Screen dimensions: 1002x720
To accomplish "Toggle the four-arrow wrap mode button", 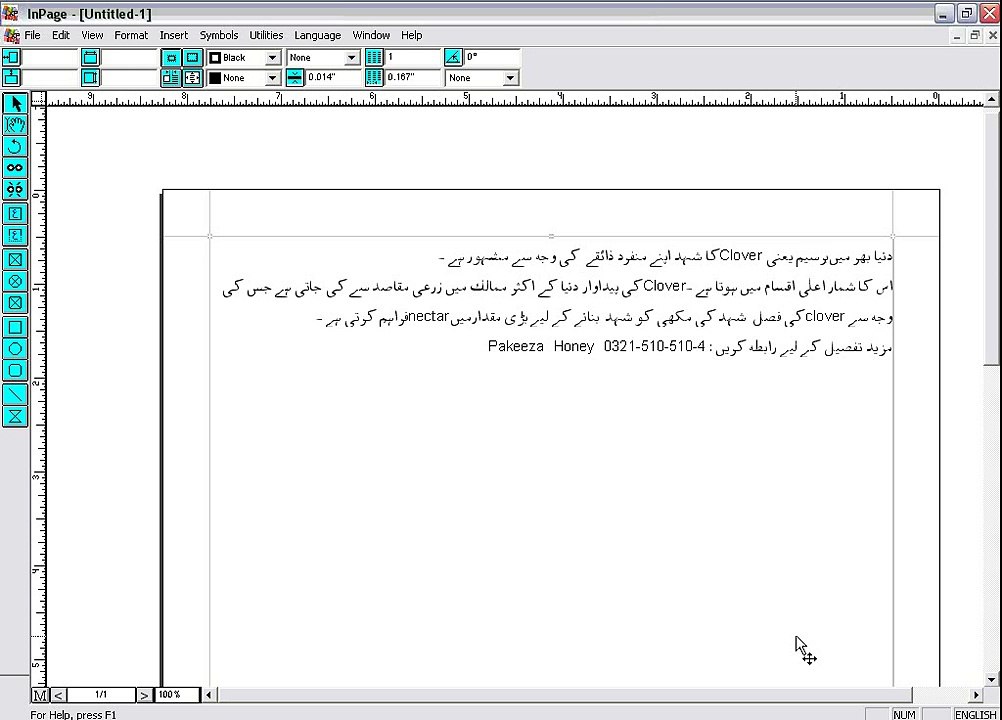I will click(x=192, y=78).
